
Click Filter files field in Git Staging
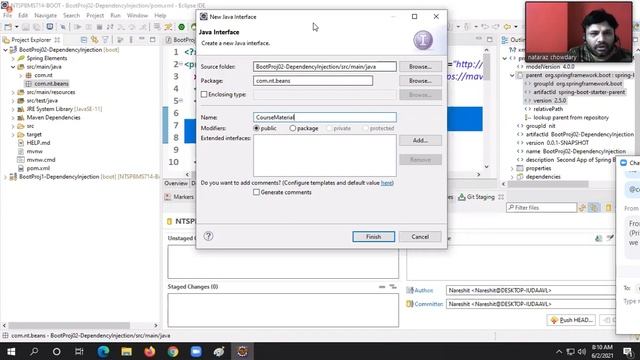[x=541, y=208]
